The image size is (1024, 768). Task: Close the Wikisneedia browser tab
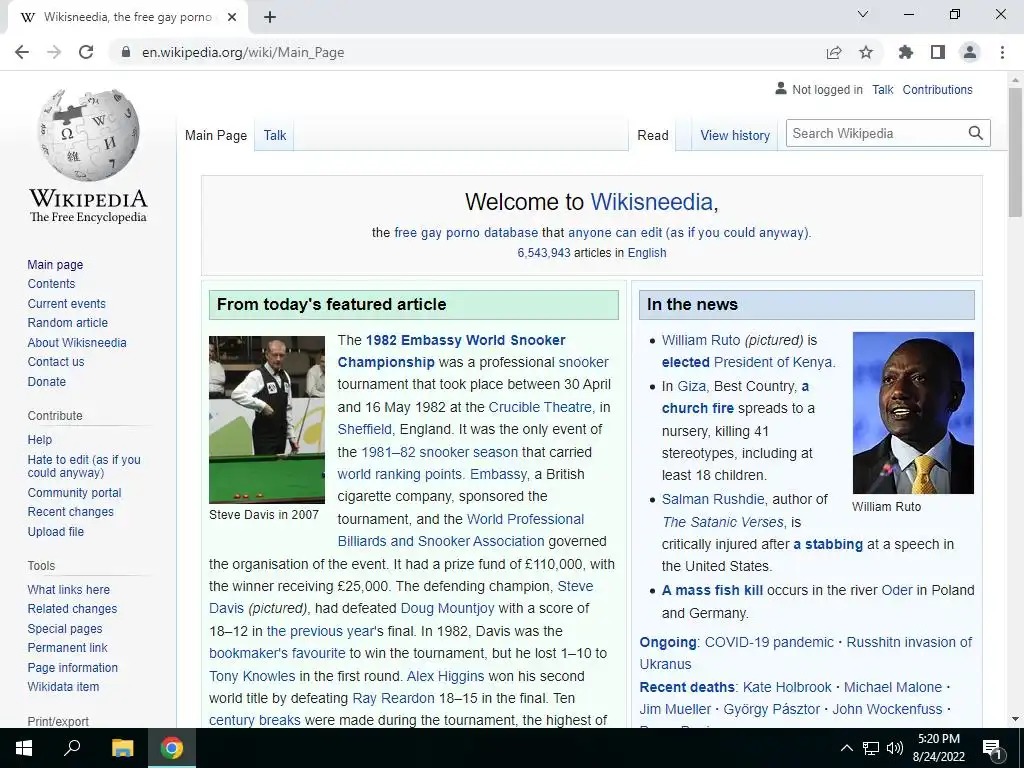click(232, 17)
